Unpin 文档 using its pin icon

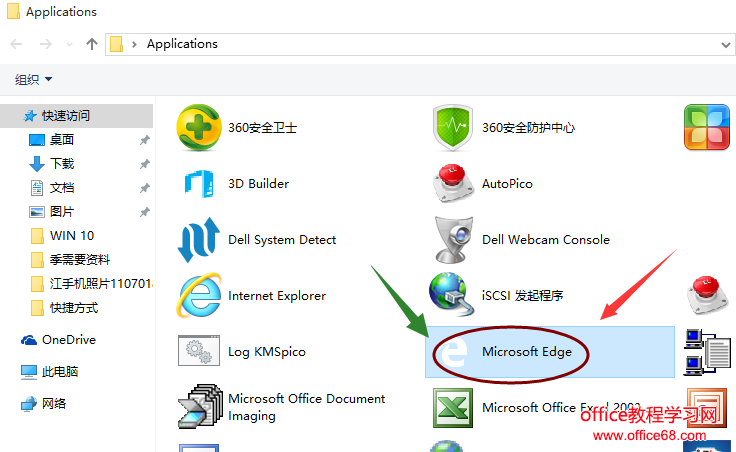[x=145, y=188]
